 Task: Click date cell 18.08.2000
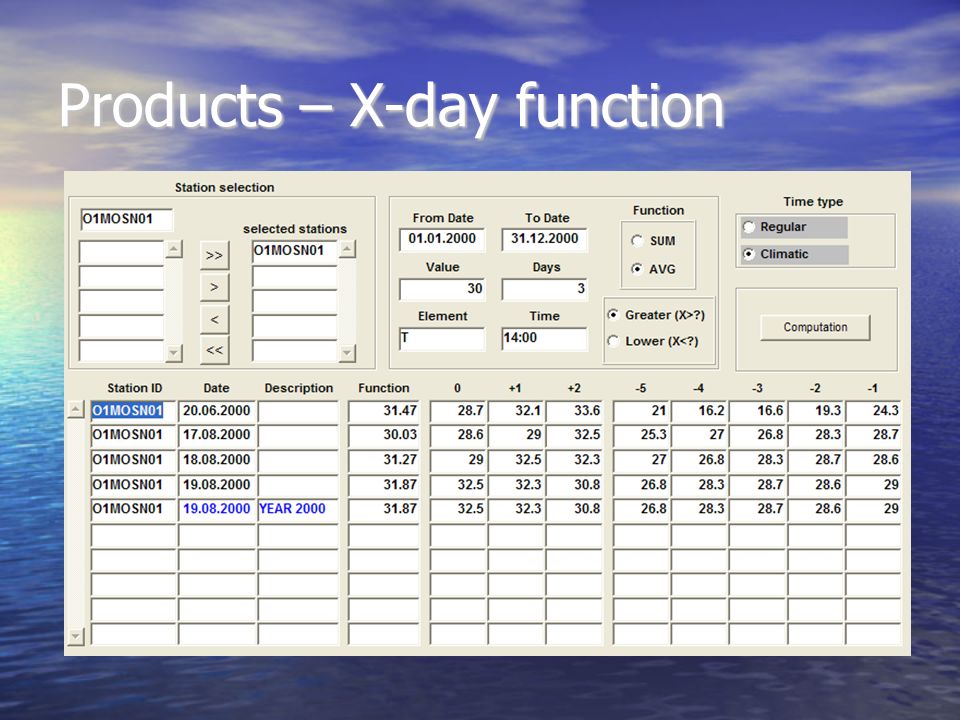(x=217, y=460)
